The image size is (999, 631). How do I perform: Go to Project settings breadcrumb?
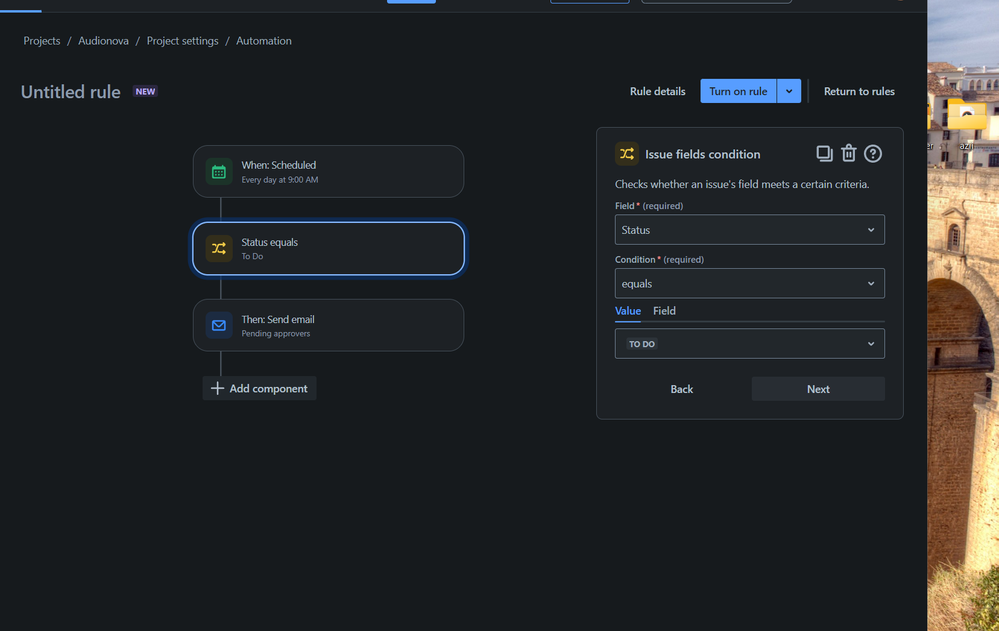tap(182, 41)
